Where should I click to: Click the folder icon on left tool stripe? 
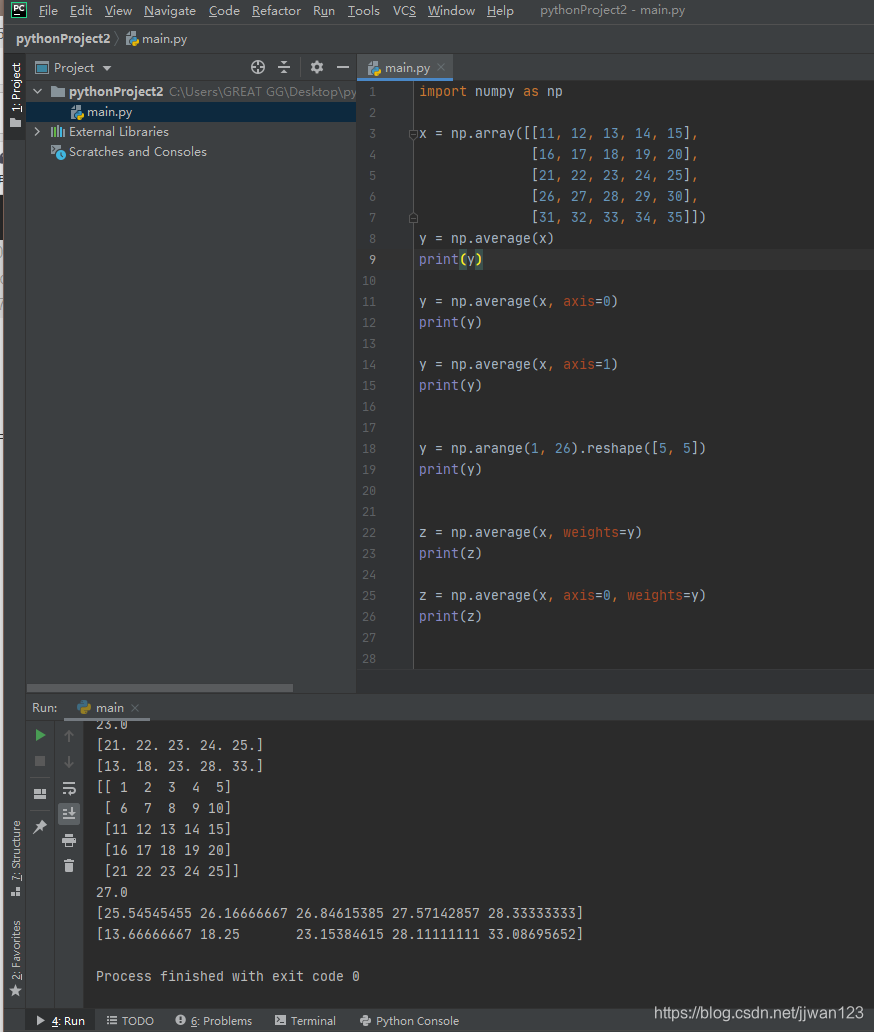(16, 123)
